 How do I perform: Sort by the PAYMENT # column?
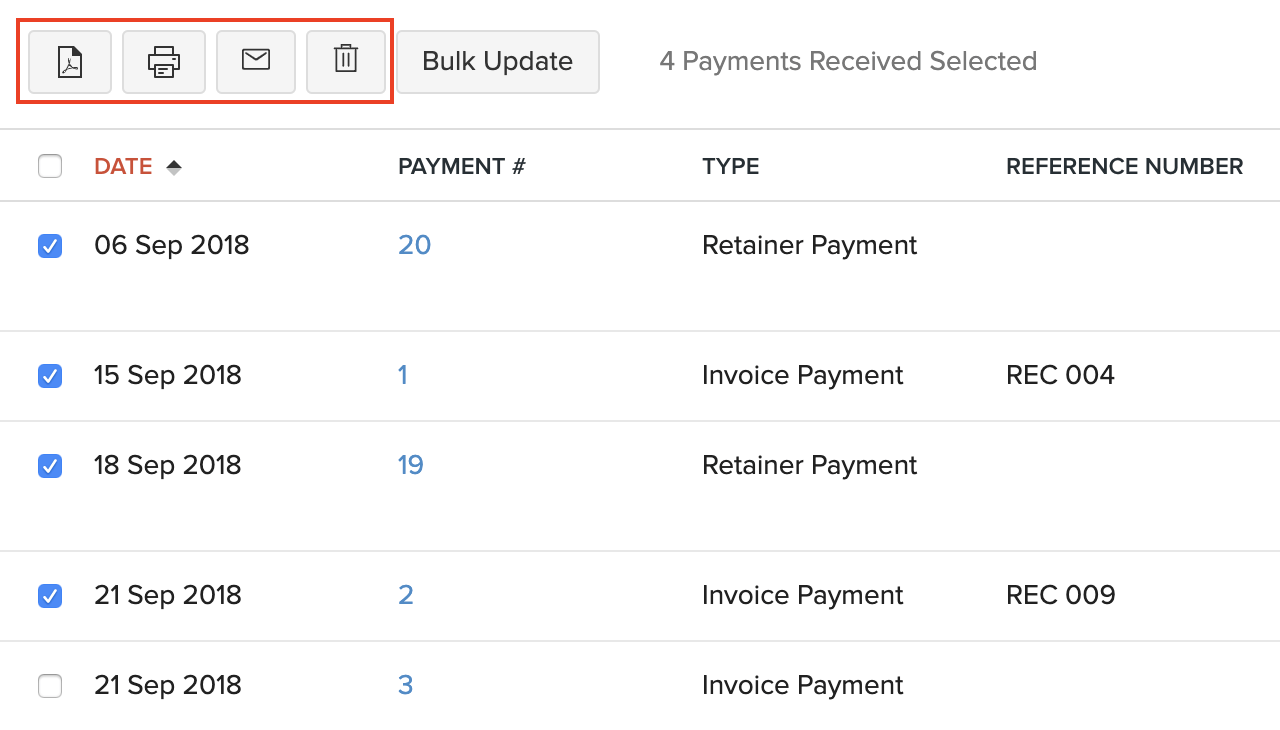pyautogui.click(x=461, y=166)
